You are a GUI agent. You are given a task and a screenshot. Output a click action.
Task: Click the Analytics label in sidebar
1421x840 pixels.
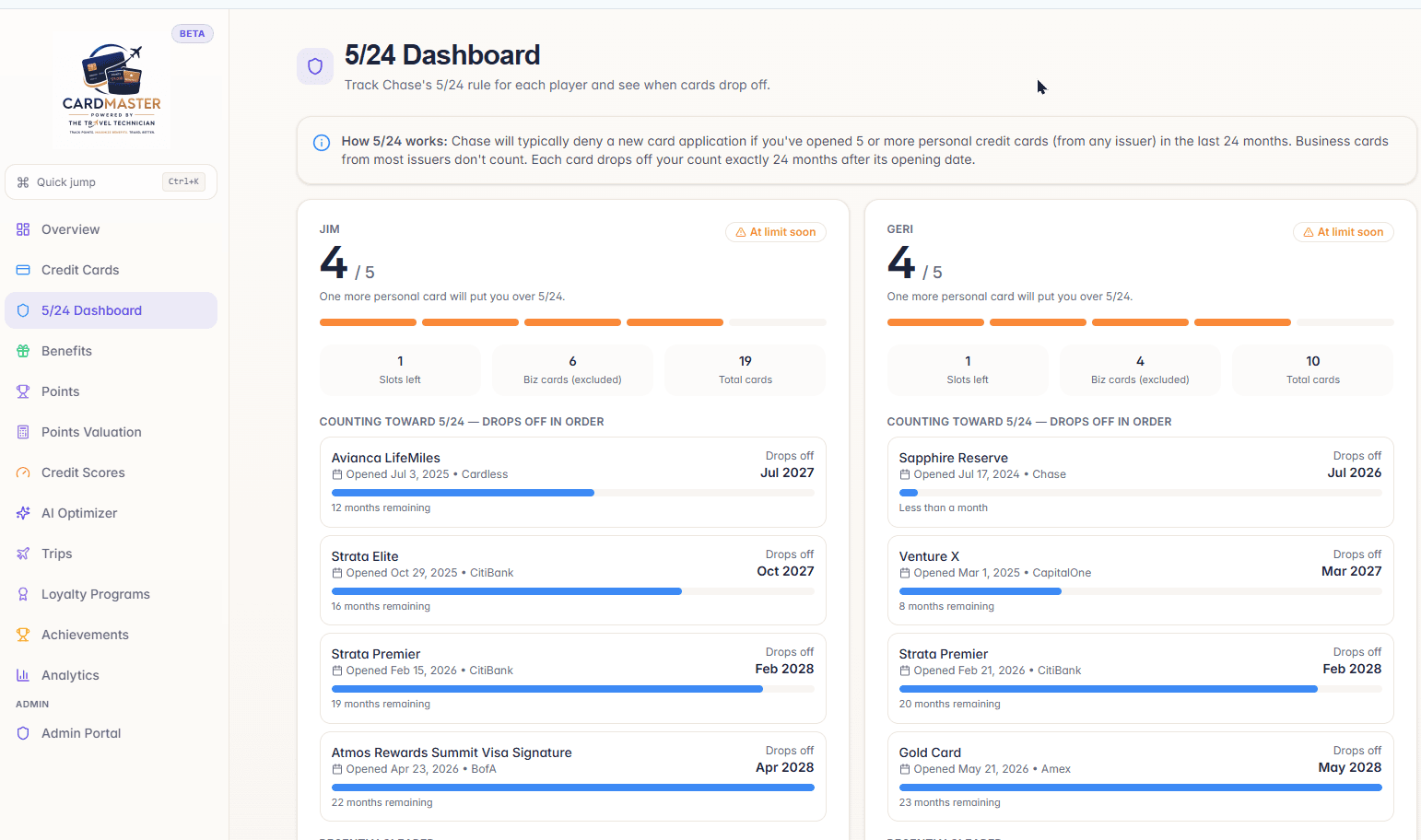tap(70, 675)
